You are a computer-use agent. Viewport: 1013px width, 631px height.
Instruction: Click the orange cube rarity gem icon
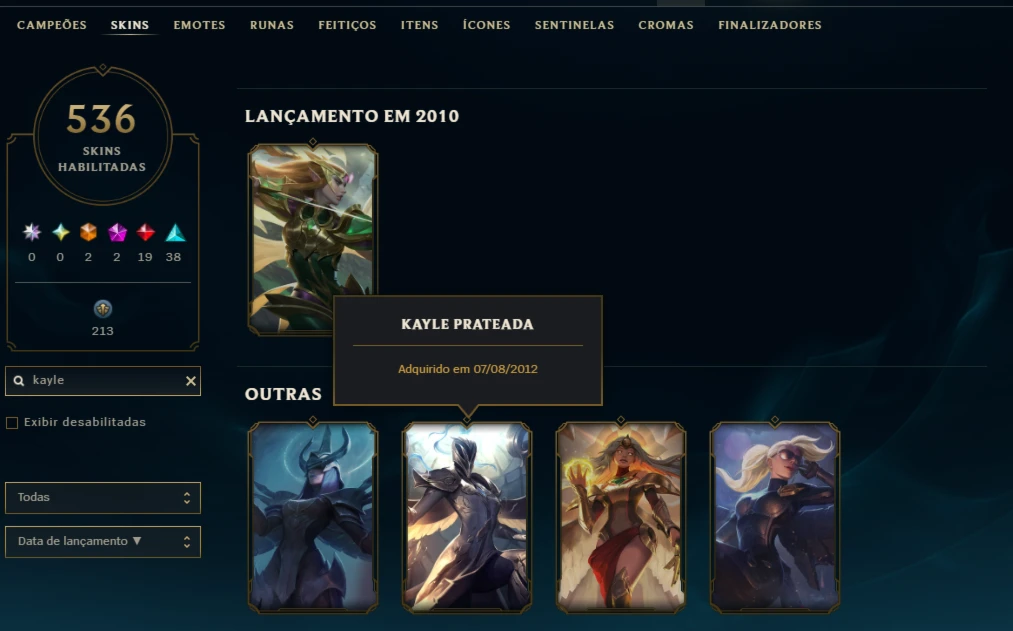89,232
